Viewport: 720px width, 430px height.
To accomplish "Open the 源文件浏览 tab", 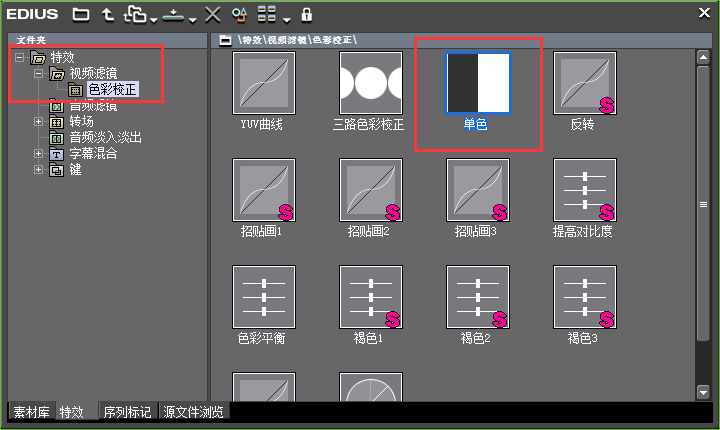I will (193, 412).
